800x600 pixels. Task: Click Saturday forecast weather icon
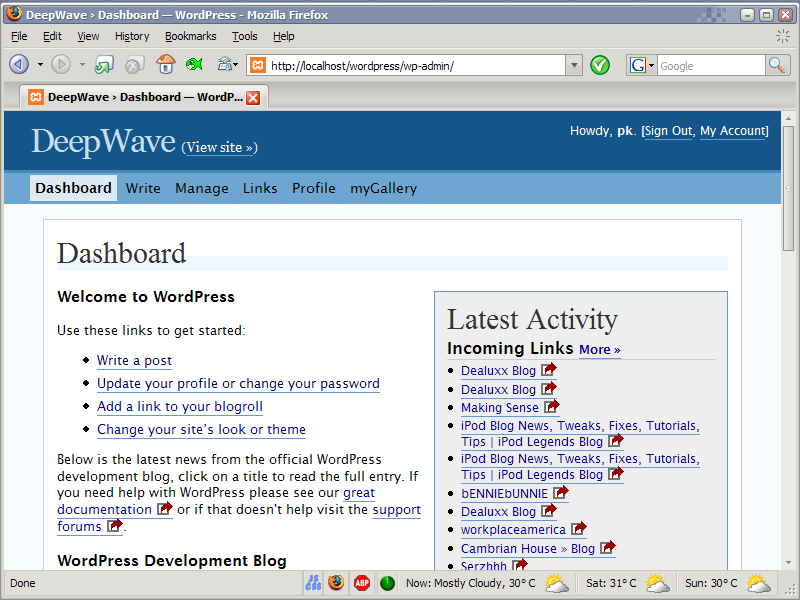[658, 583]
